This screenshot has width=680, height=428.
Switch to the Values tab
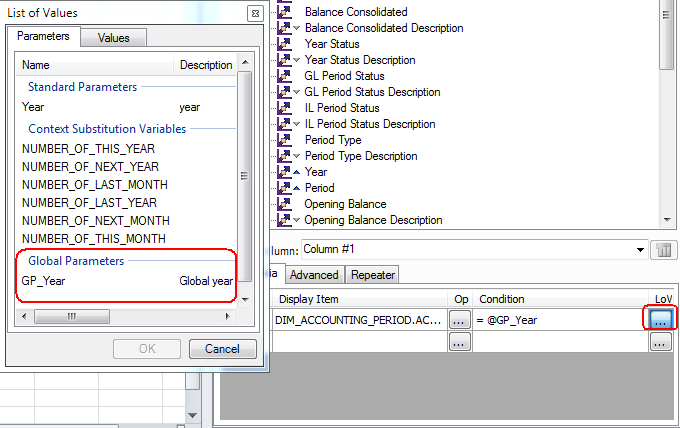coord(114,38)
